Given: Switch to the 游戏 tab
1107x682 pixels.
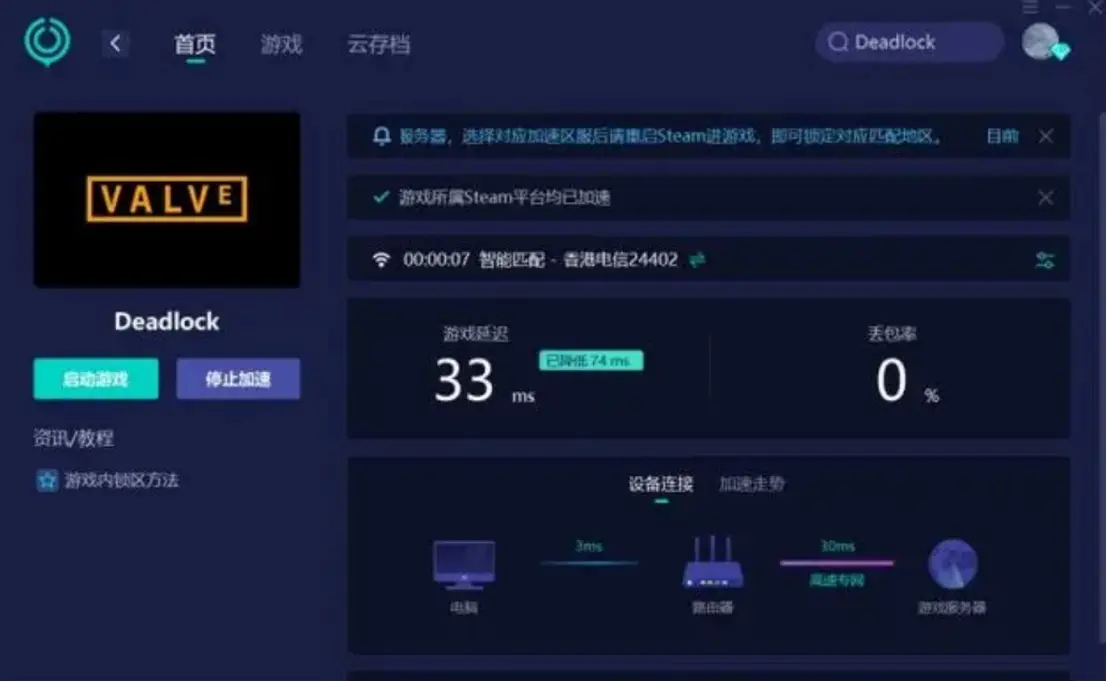Looking at the screenshot, I should (281, 44).
